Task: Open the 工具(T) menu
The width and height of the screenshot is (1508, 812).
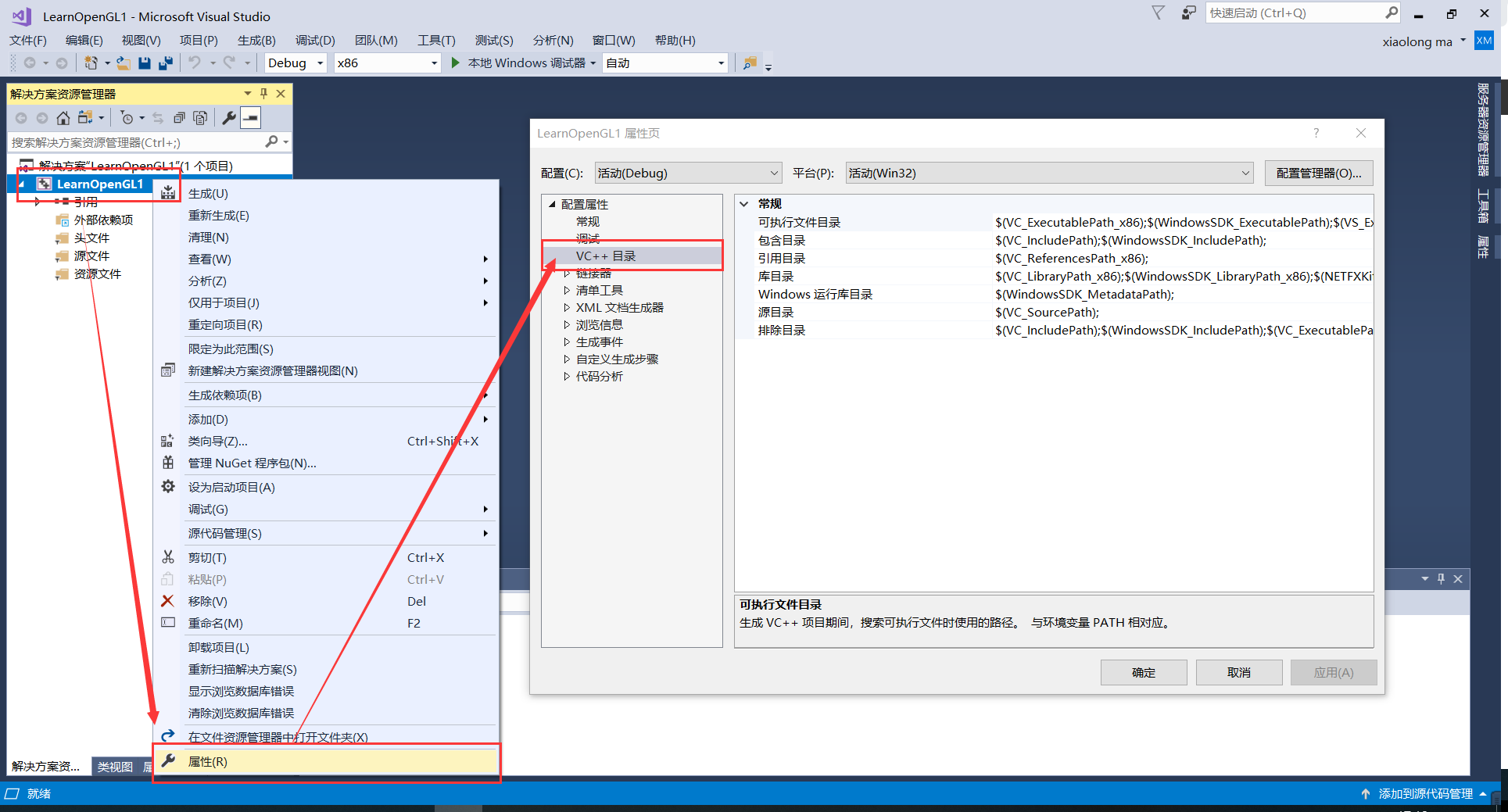Action: point(436,40)
